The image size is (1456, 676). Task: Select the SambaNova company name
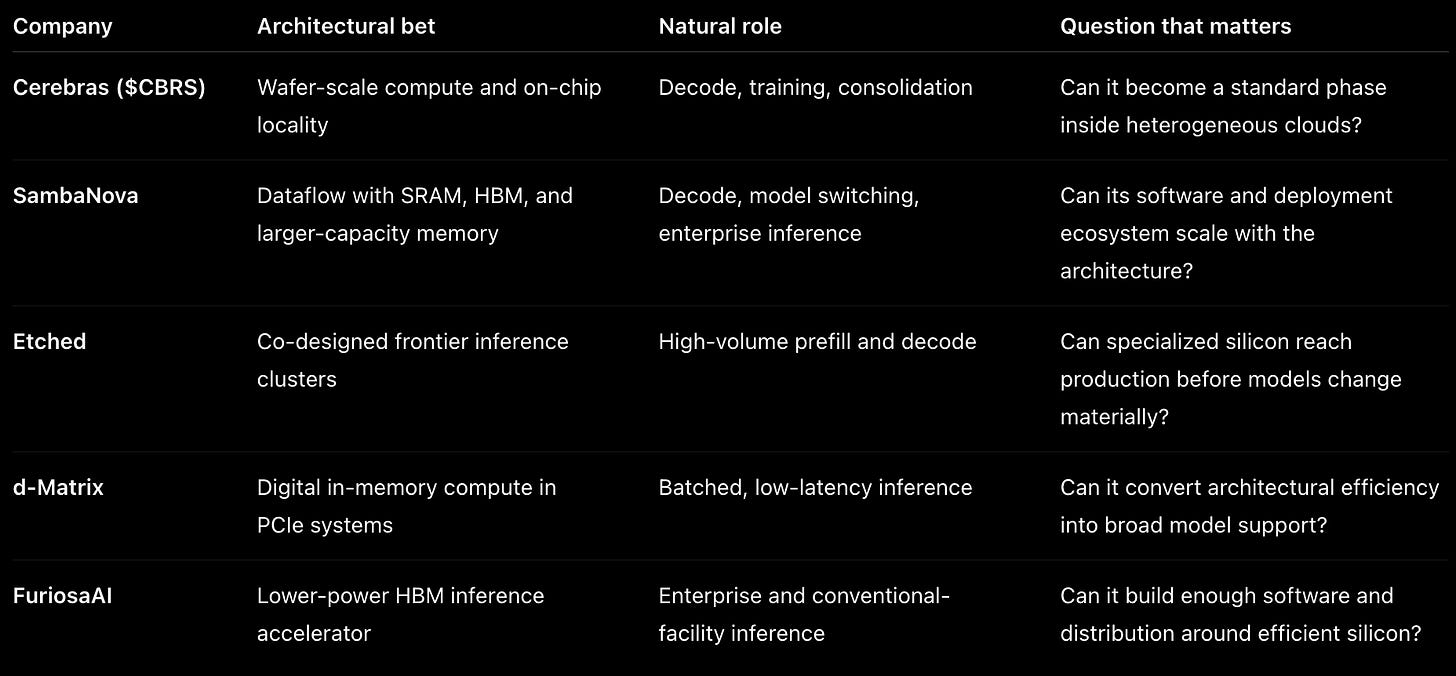[76, 196]
